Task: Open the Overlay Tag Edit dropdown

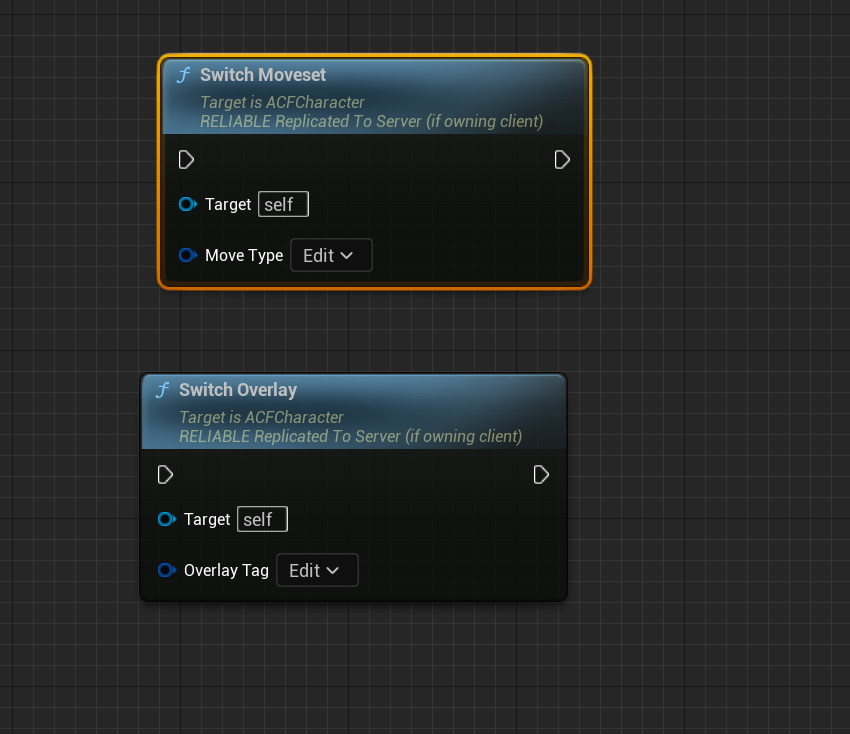Action: tap(317, 570)
